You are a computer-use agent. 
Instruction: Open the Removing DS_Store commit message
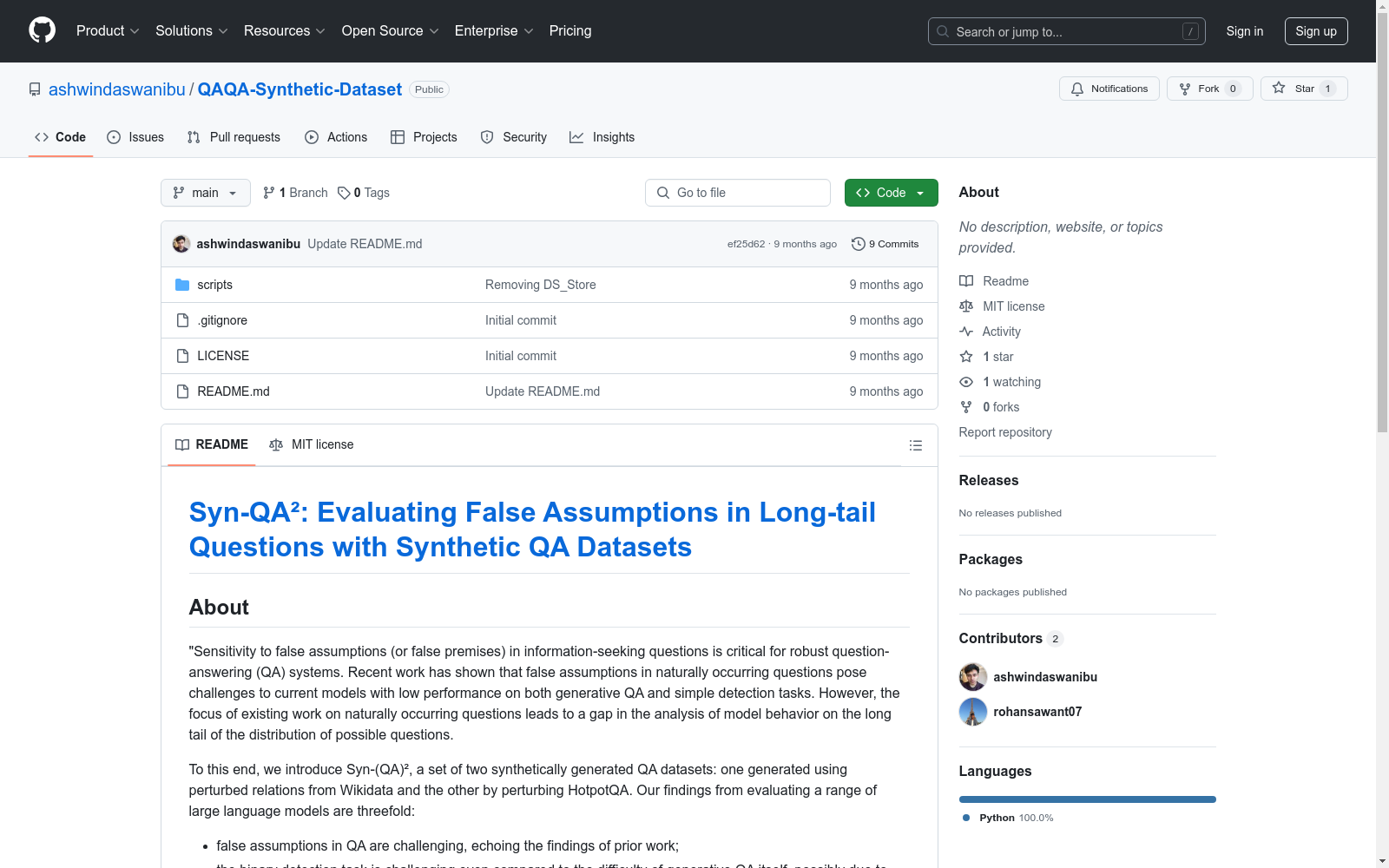(541, 285)
